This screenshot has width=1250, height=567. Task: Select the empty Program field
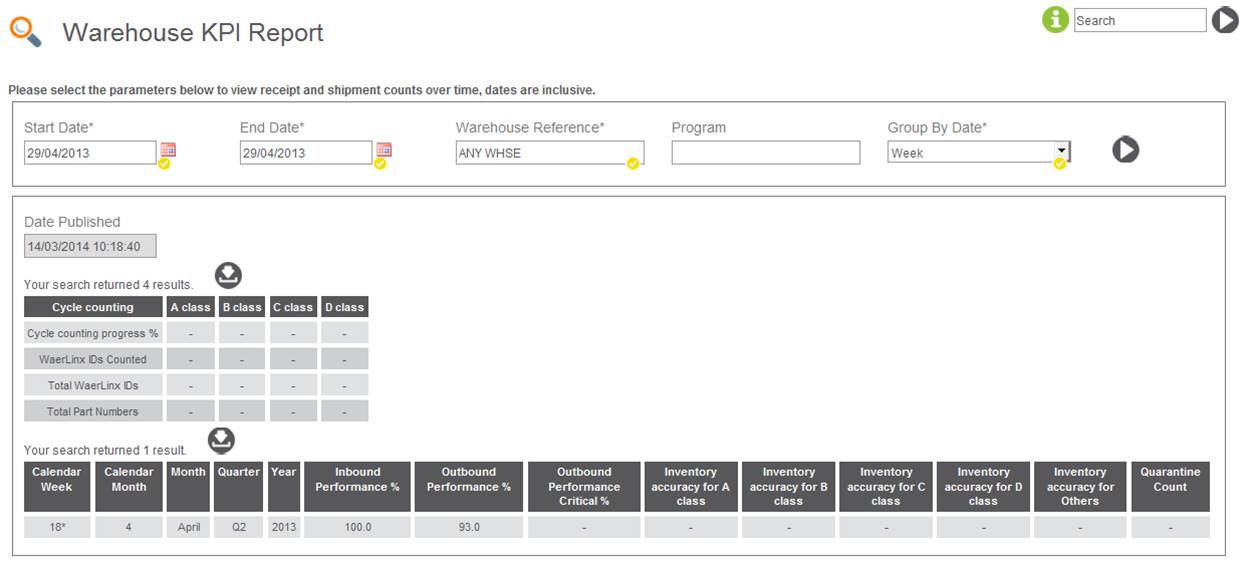point(766,153)
